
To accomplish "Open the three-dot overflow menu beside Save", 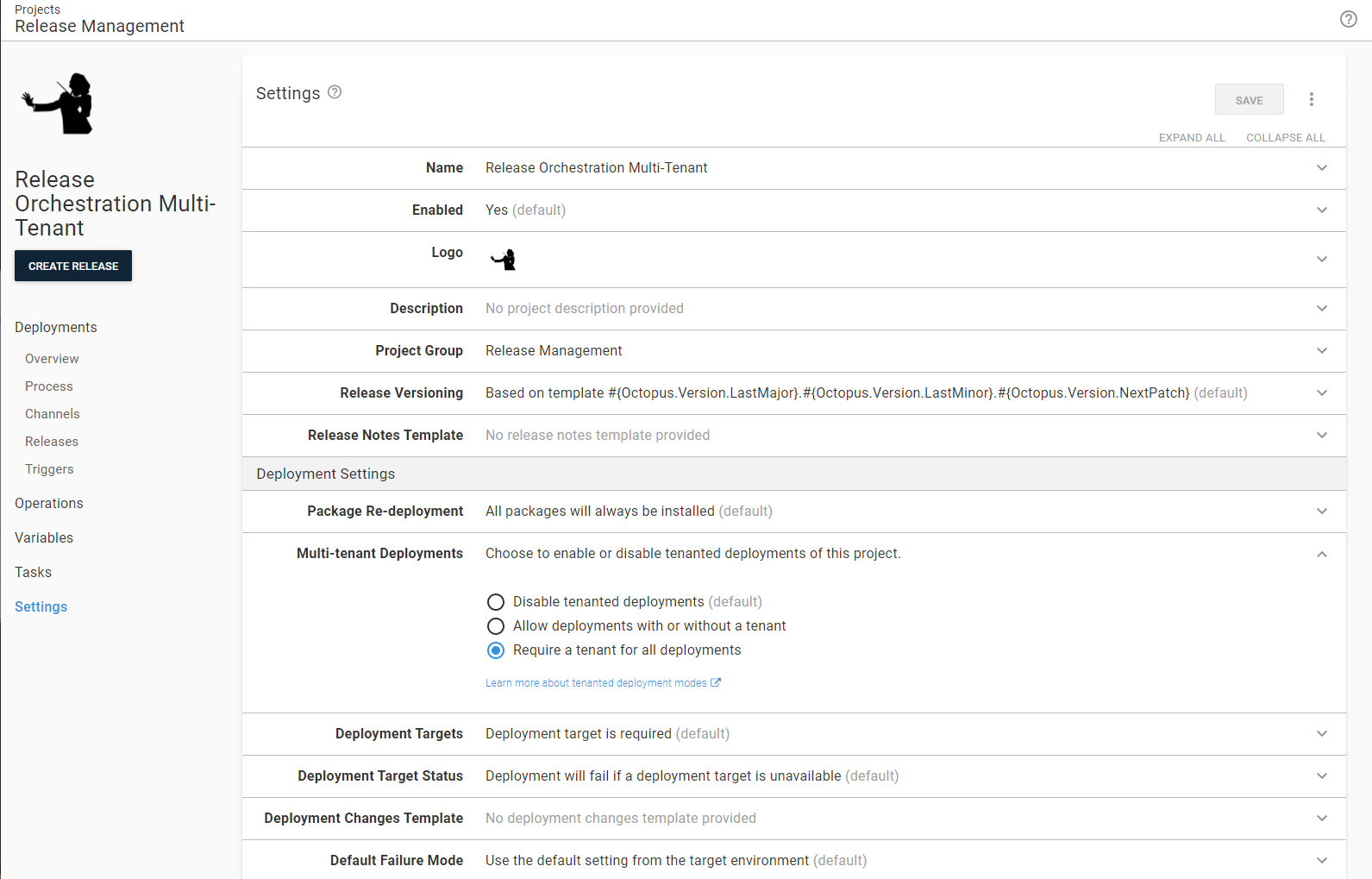I will (x=1312, y=99).
